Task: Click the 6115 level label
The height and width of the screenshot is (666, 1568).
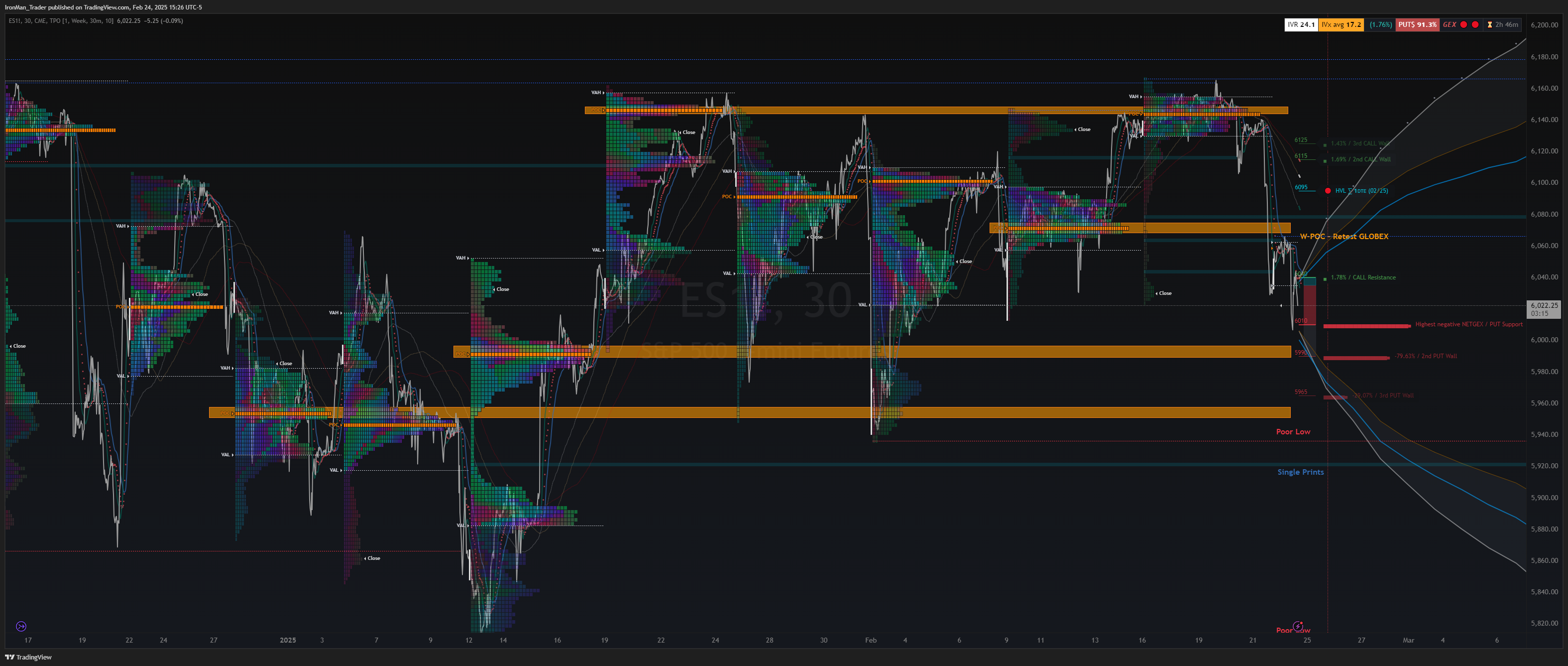Action: point(1300,155)
